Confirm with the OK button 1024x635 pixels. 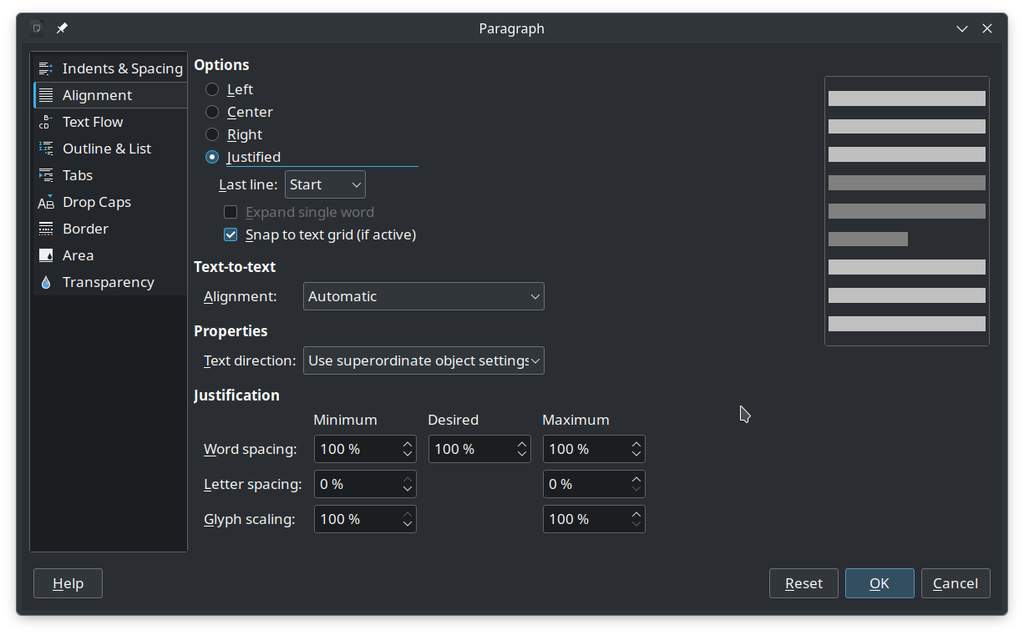pyautogui.click(x=879, y=583)
